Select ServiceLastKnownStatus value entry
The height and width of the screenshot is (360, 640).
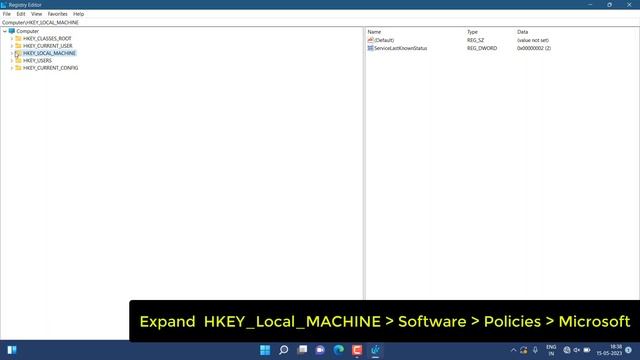(400, 48)
